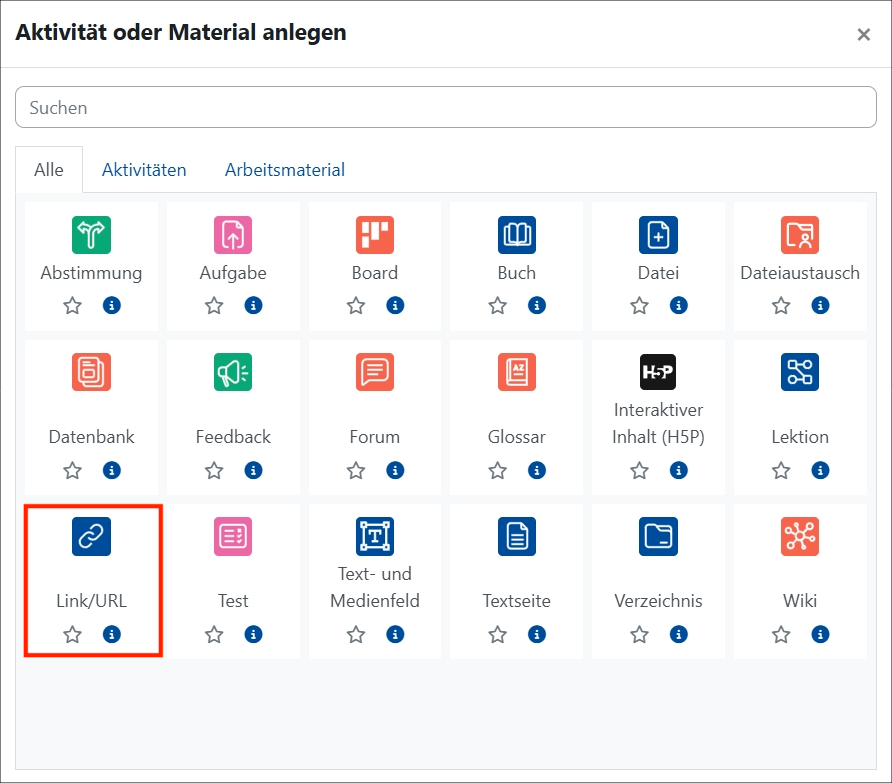Mark Datenbank as favorite with the star
Viewport: 892px width, 783px height.
point(72,470)
